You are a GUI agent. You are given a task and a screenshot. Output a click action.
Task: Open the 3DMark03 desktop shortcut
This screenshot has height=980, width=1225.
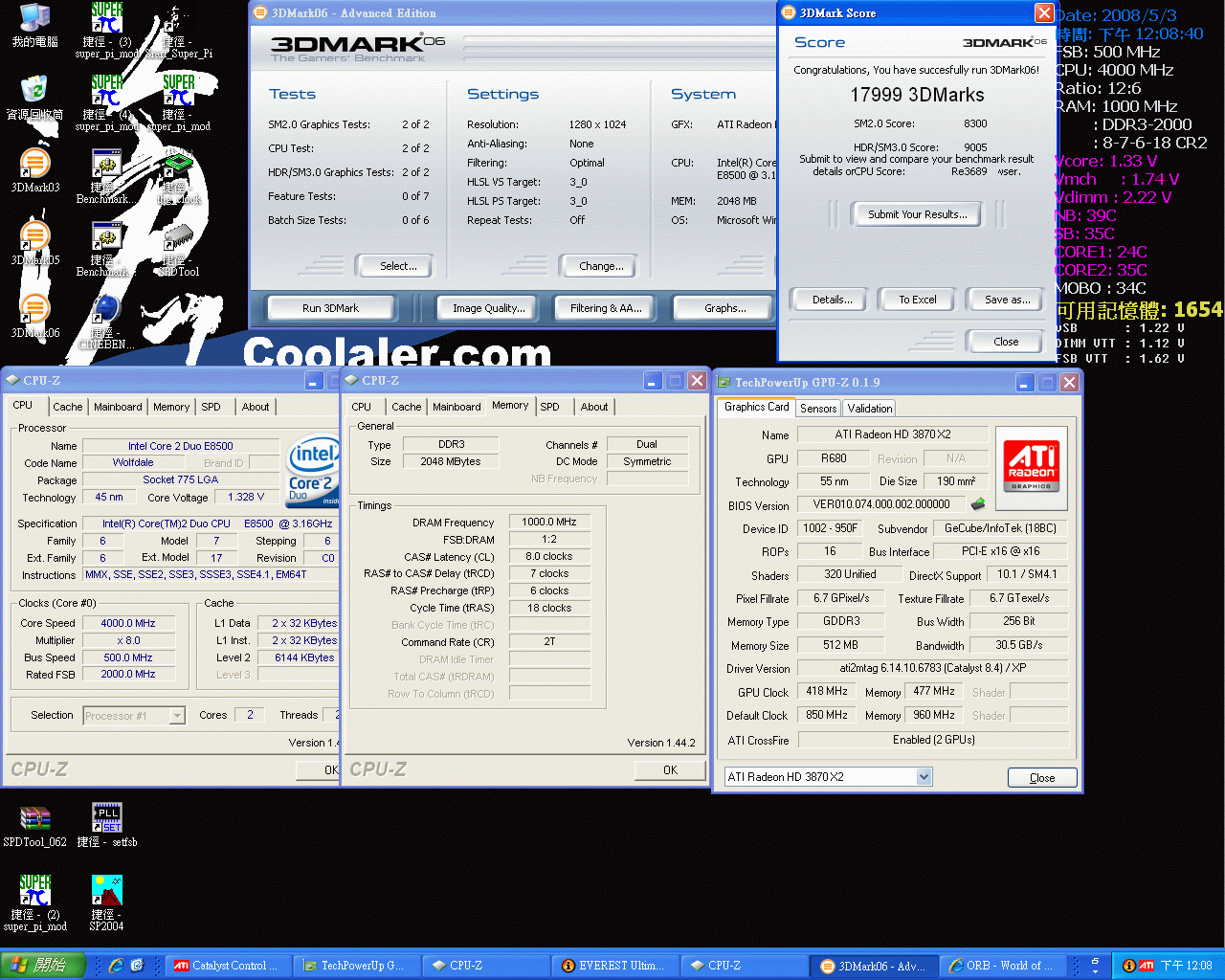[x=34, y=166]
